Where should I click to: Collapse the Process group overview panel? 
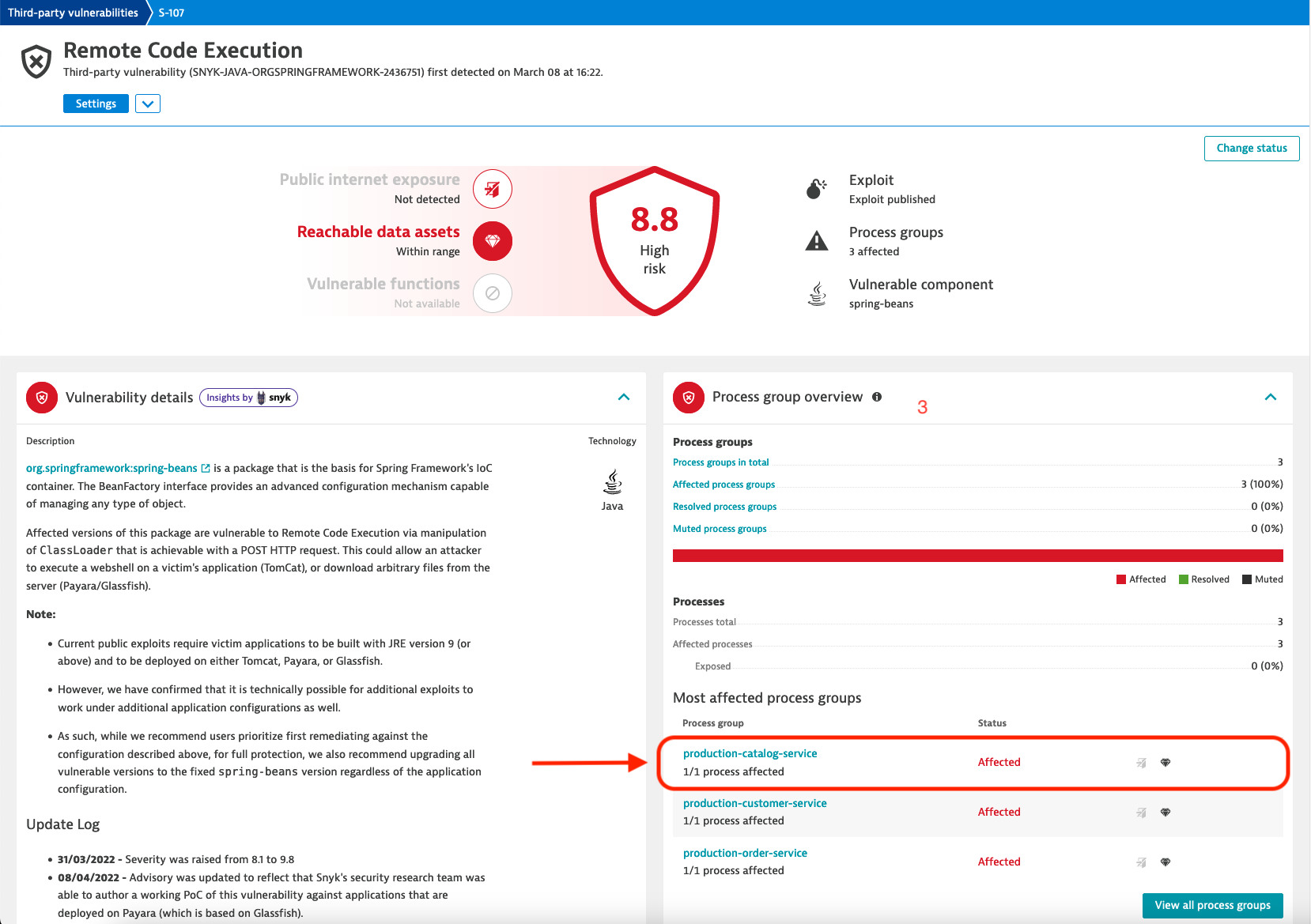pyautogui.click(x=1270, y=397)
